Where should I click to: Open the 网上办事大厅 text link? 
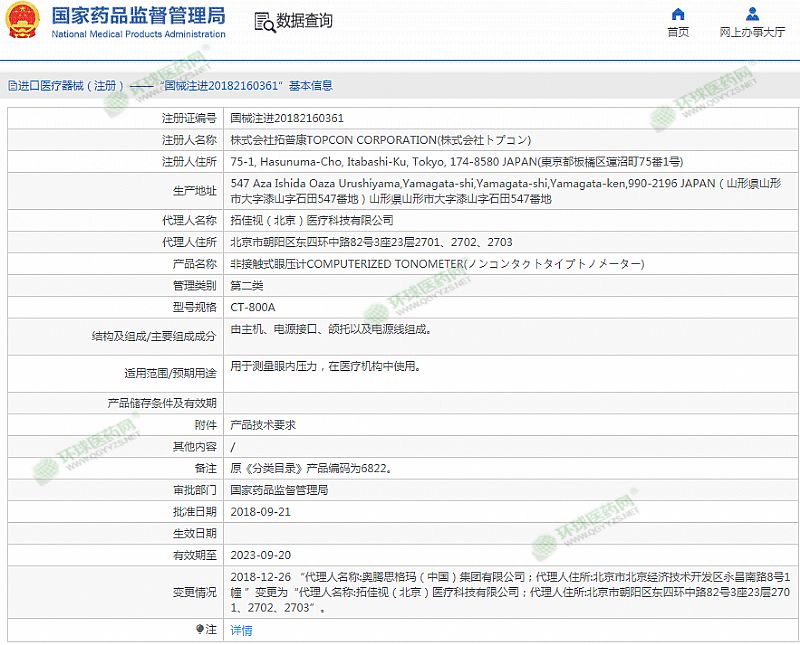coord(752,32)
